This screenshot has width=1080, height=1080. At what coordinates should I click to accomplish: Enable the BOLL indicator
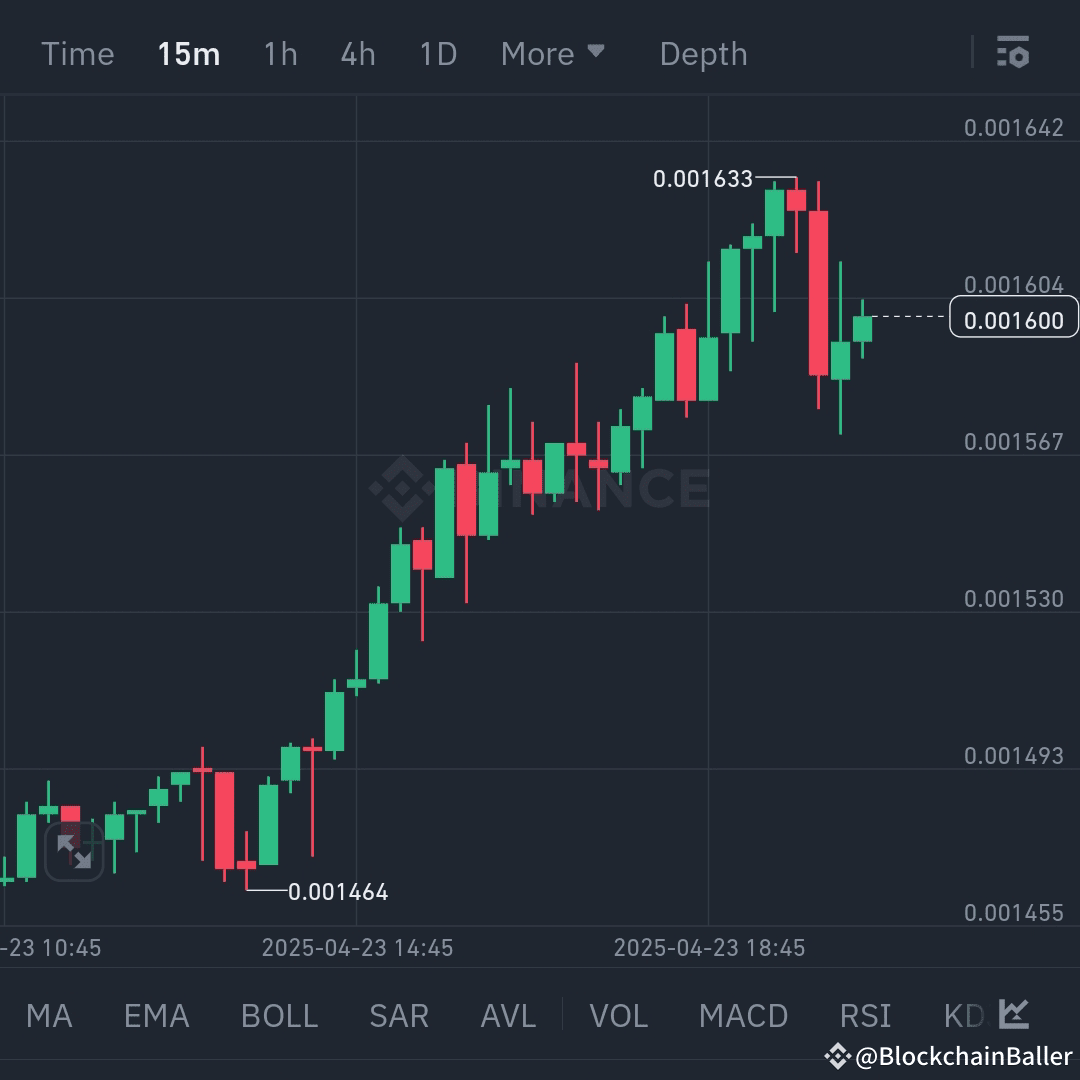279,1015
